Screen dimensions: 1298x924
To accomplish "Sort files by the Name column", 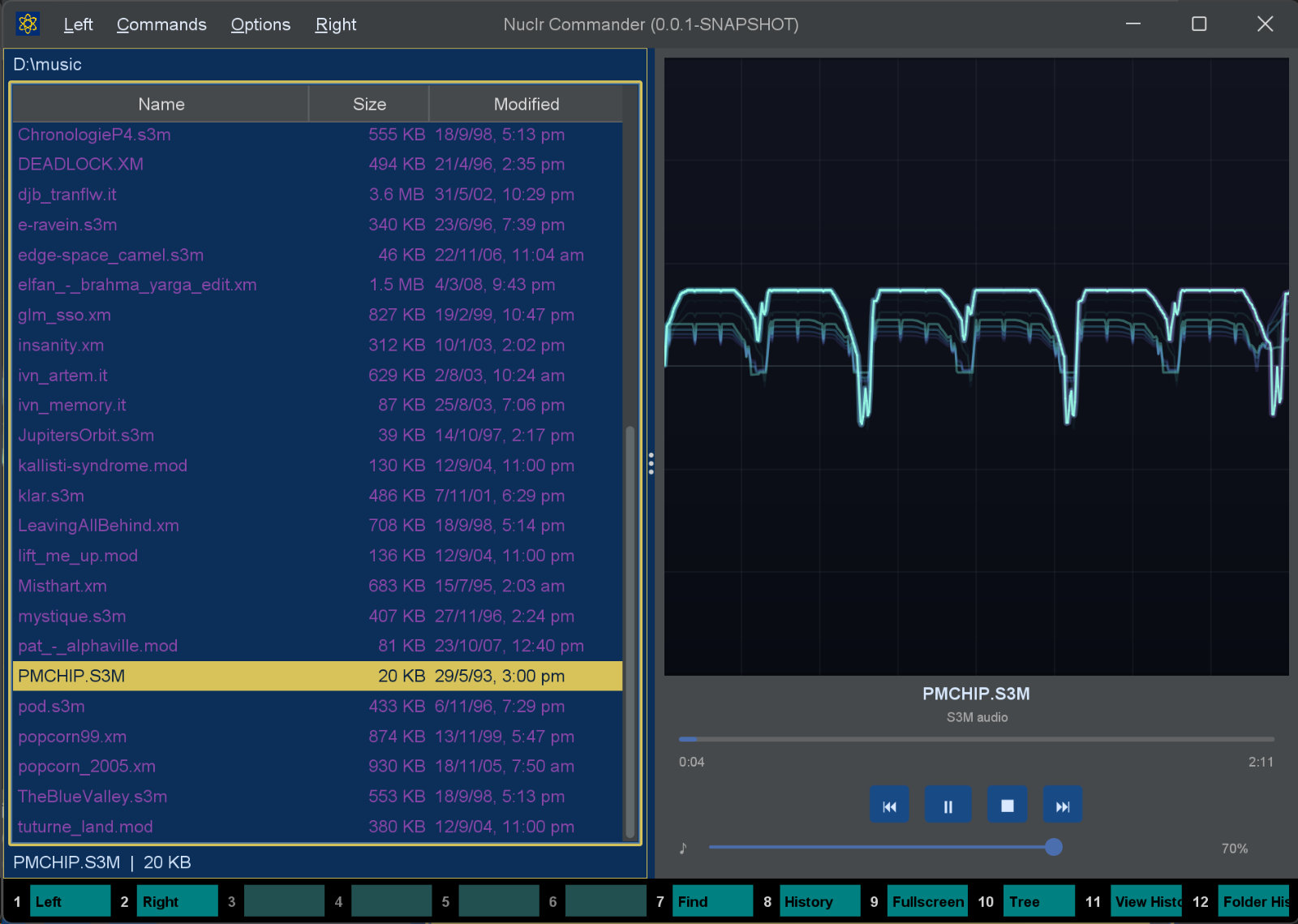I will [x=161, y=104].
